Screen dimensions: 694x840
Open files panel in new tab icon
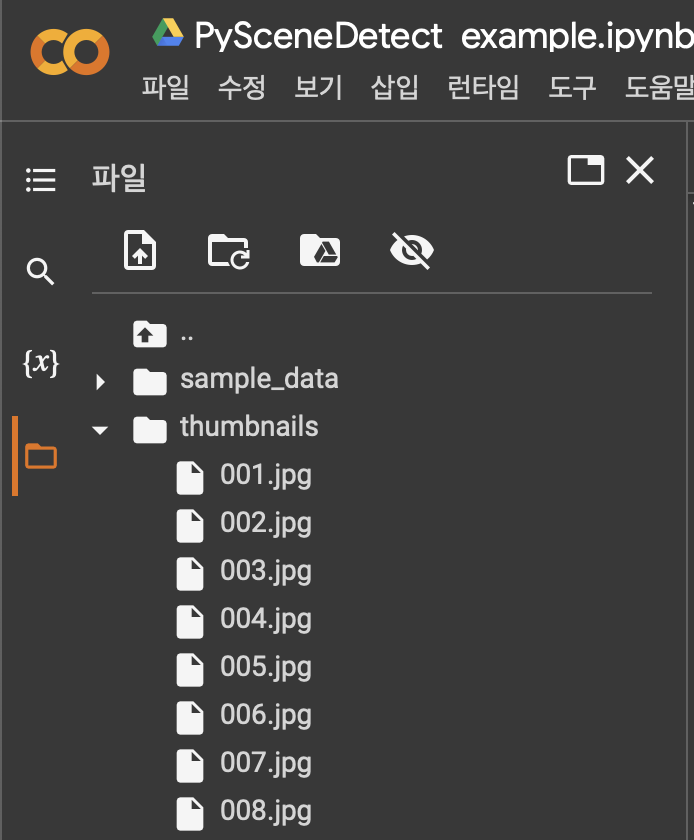(x=586, y=170)
